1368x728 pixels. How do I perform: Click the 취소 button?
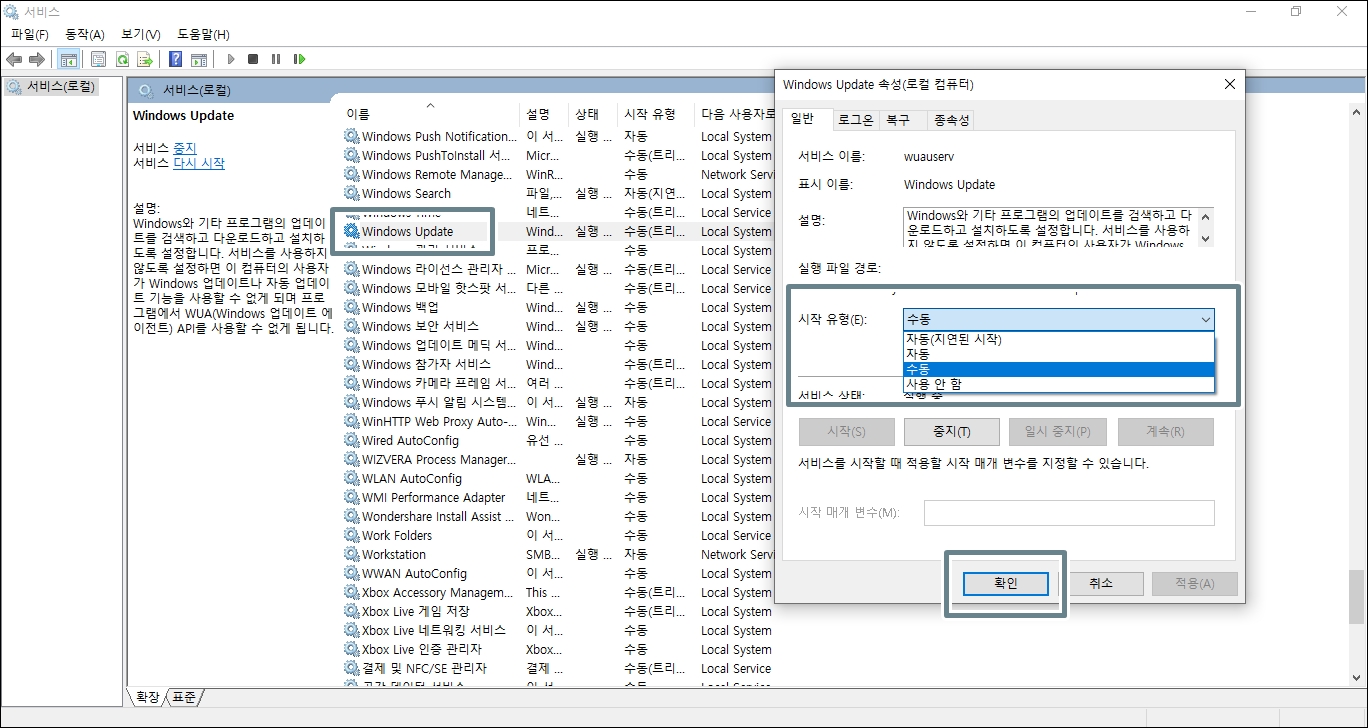point(1101,583)
